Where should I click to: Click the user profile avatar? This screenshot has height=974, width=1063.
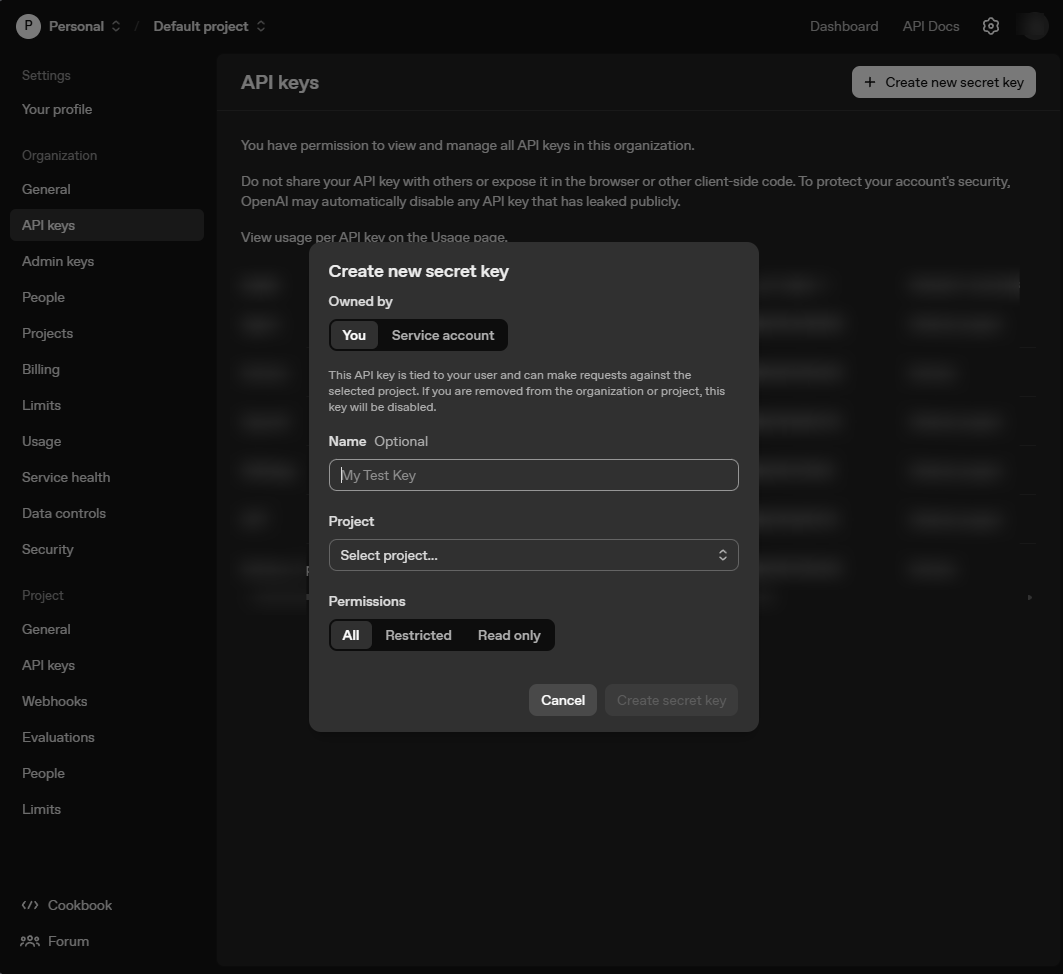point(1032,26)
